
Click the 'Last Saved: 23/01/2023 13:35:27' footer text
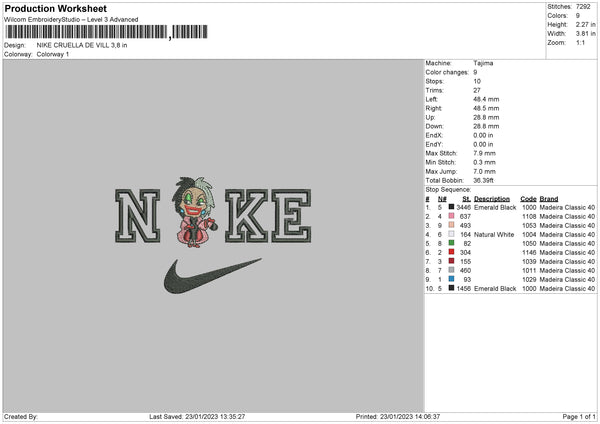[197, 416]
